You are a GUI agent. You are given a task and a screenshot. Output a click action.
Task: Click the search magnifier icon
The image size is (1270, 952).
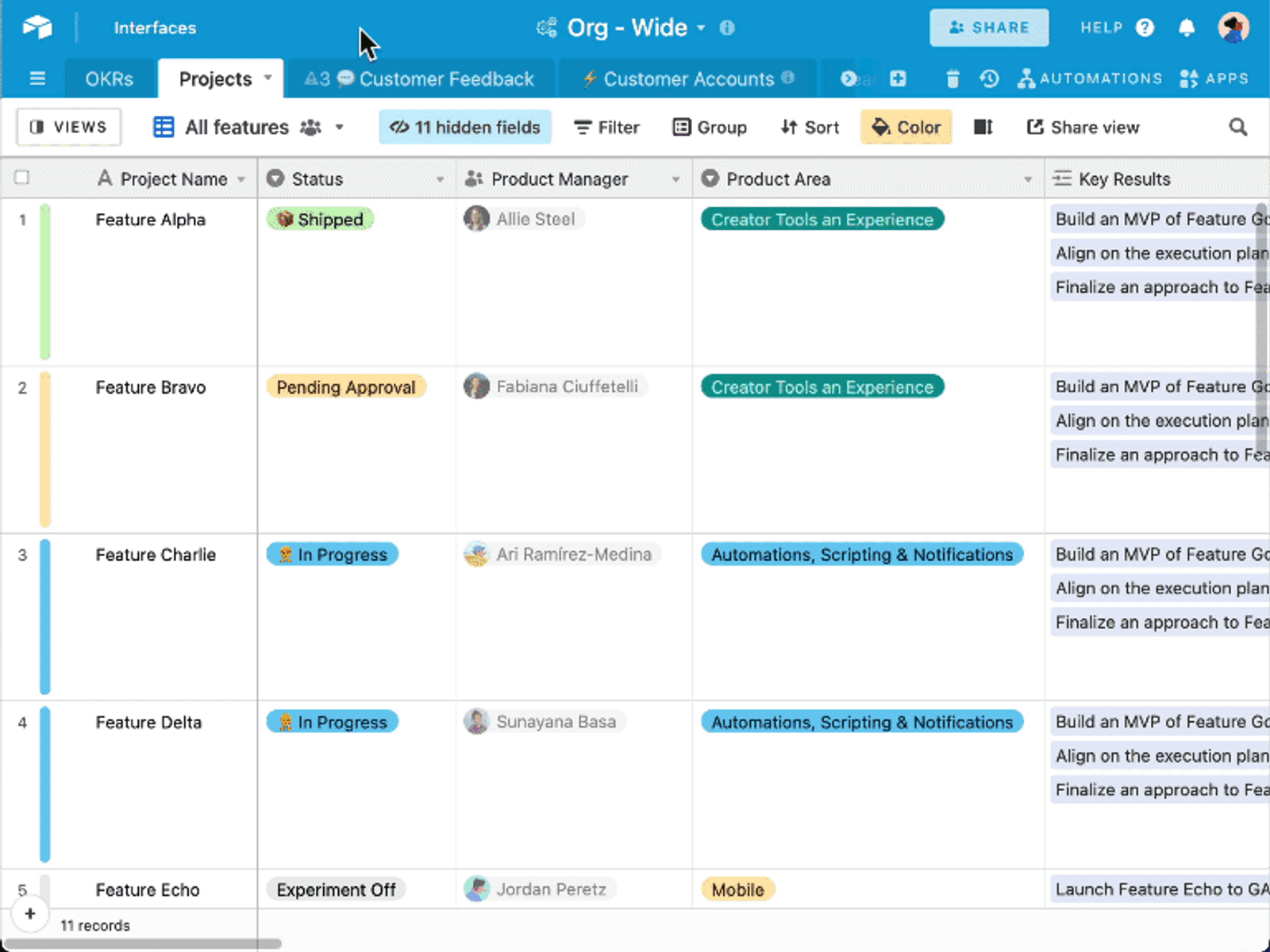[x=1237, y=127]
